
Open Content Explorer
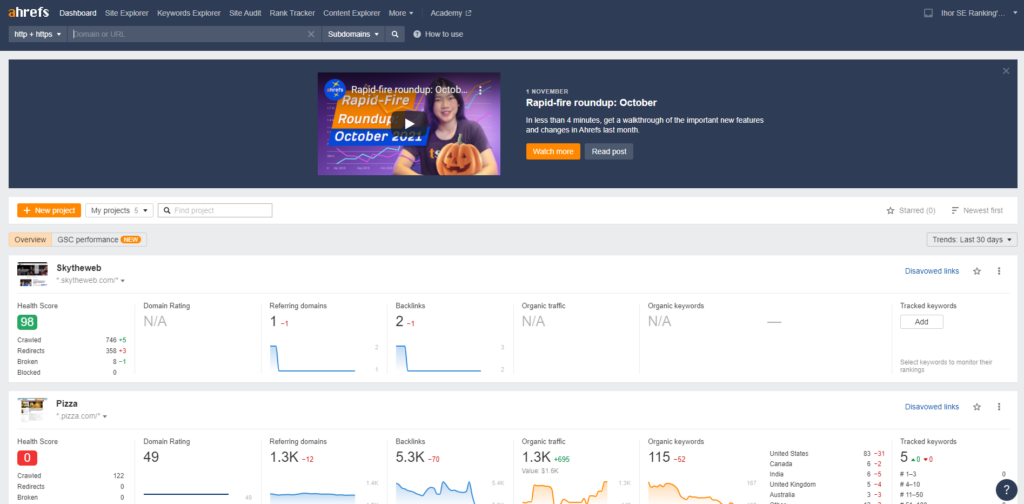[351, 13]
